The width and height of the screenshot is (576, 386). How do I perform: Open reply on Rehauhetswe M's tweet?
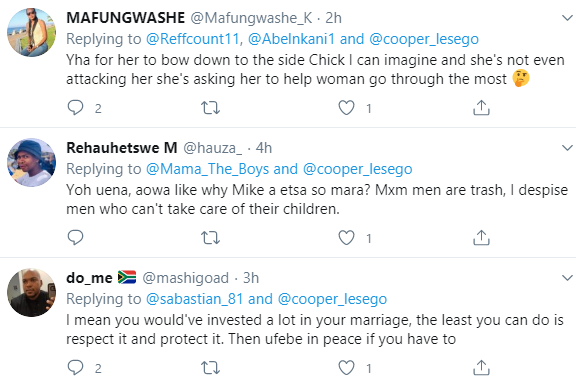(x=76, y=238)
